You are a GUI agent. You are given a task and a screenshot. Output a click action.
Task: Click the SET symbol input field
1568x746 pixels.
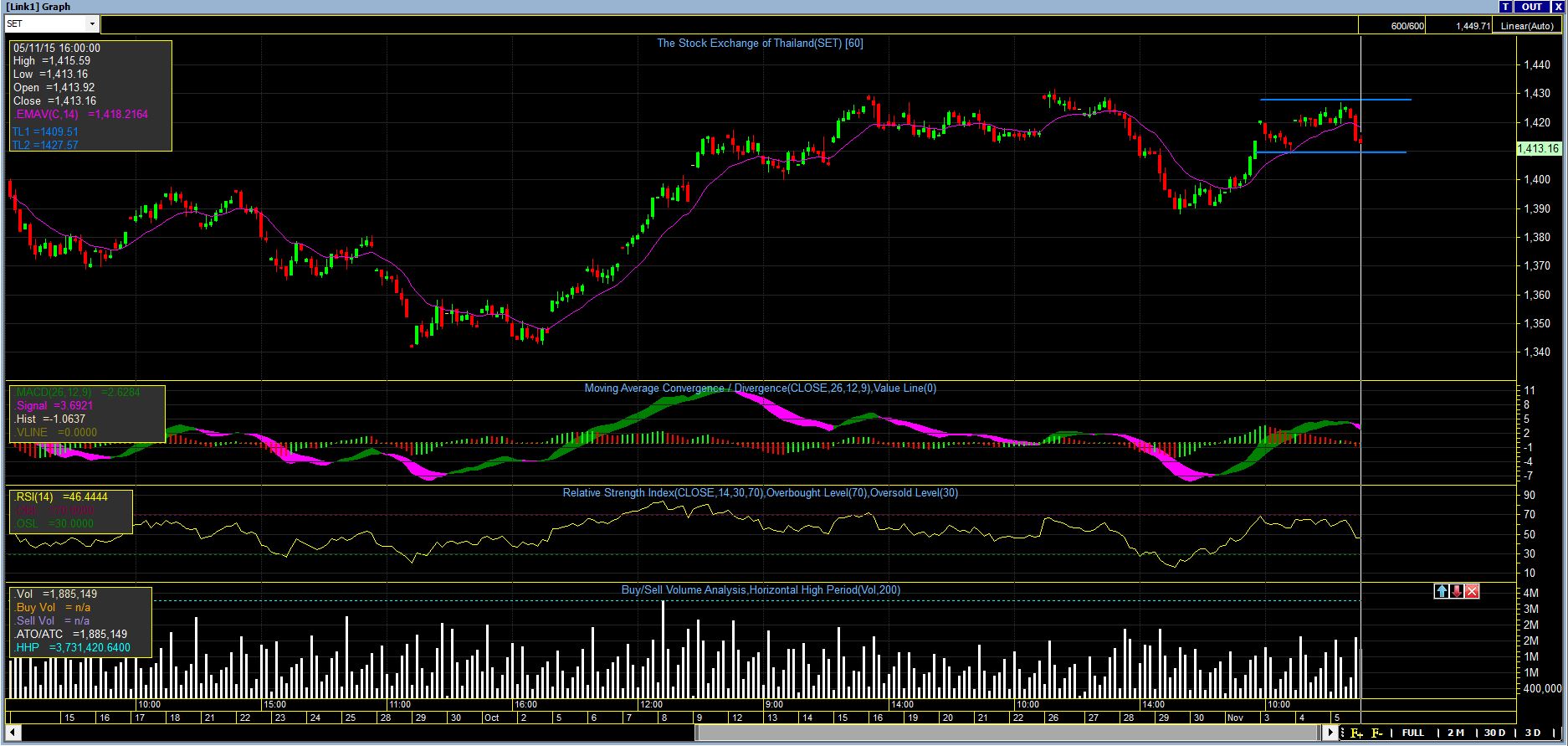tap(46, 24)
